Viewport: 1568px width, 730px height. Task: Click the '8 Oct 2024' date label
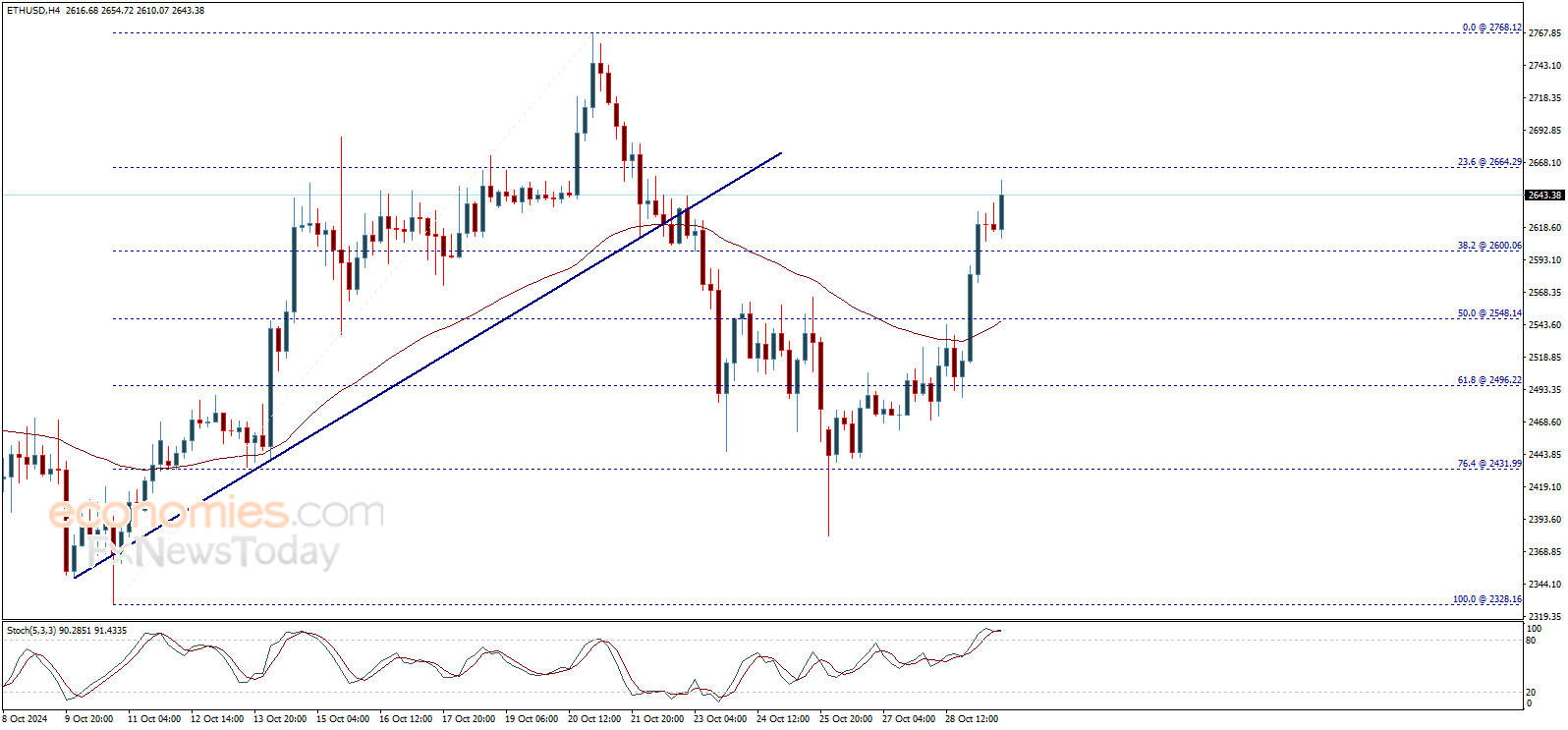click(x=25, y=719)
